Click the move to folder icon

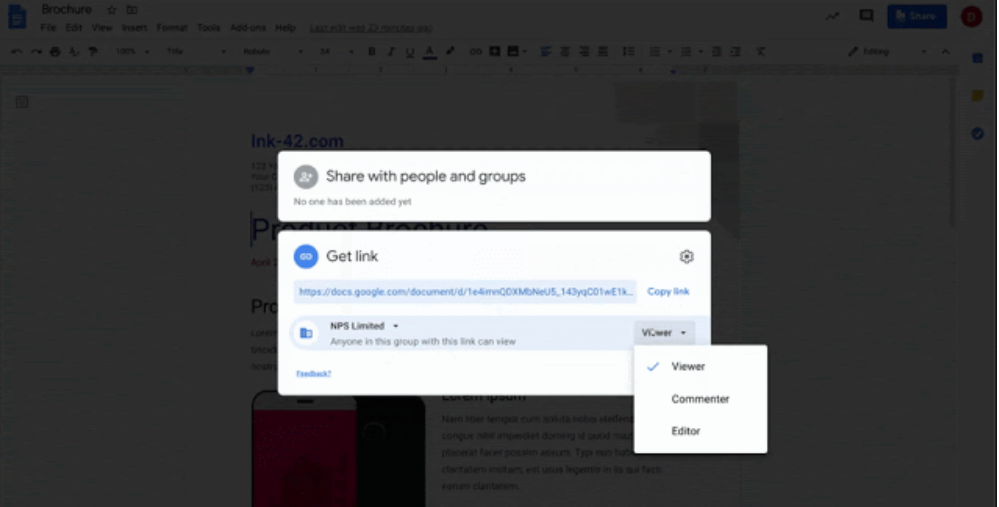(132, 10)
